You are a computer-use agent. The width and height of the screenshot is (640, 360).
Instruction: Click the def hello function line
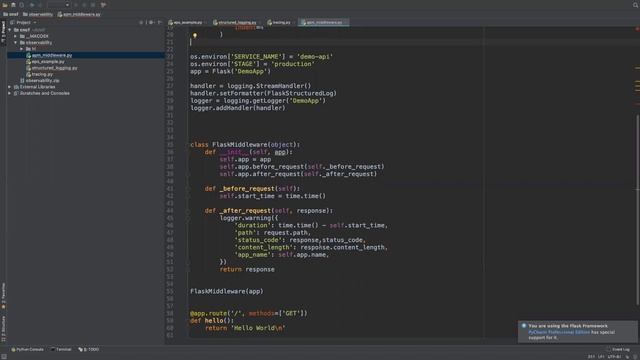point(212,321)
